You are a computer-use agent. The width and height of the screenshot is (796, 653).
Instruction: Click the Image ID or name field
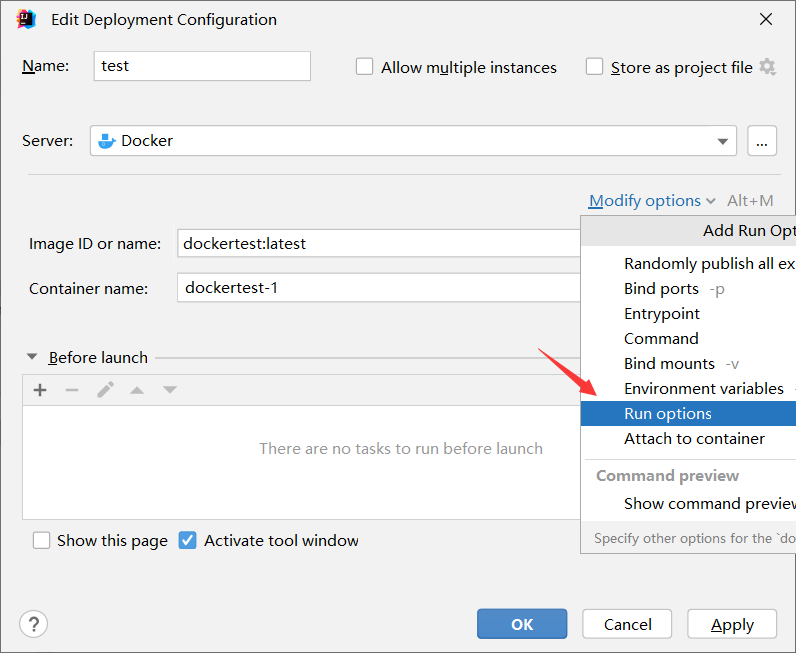[x=379, y=244]
